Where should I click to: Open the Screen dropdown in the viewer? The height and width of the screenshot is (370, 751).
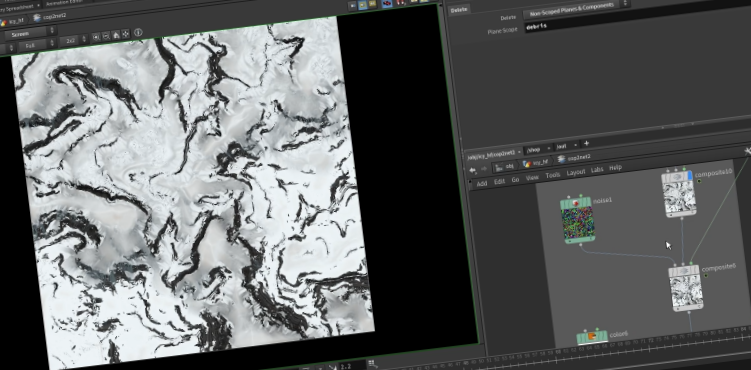tap(30, 34)
